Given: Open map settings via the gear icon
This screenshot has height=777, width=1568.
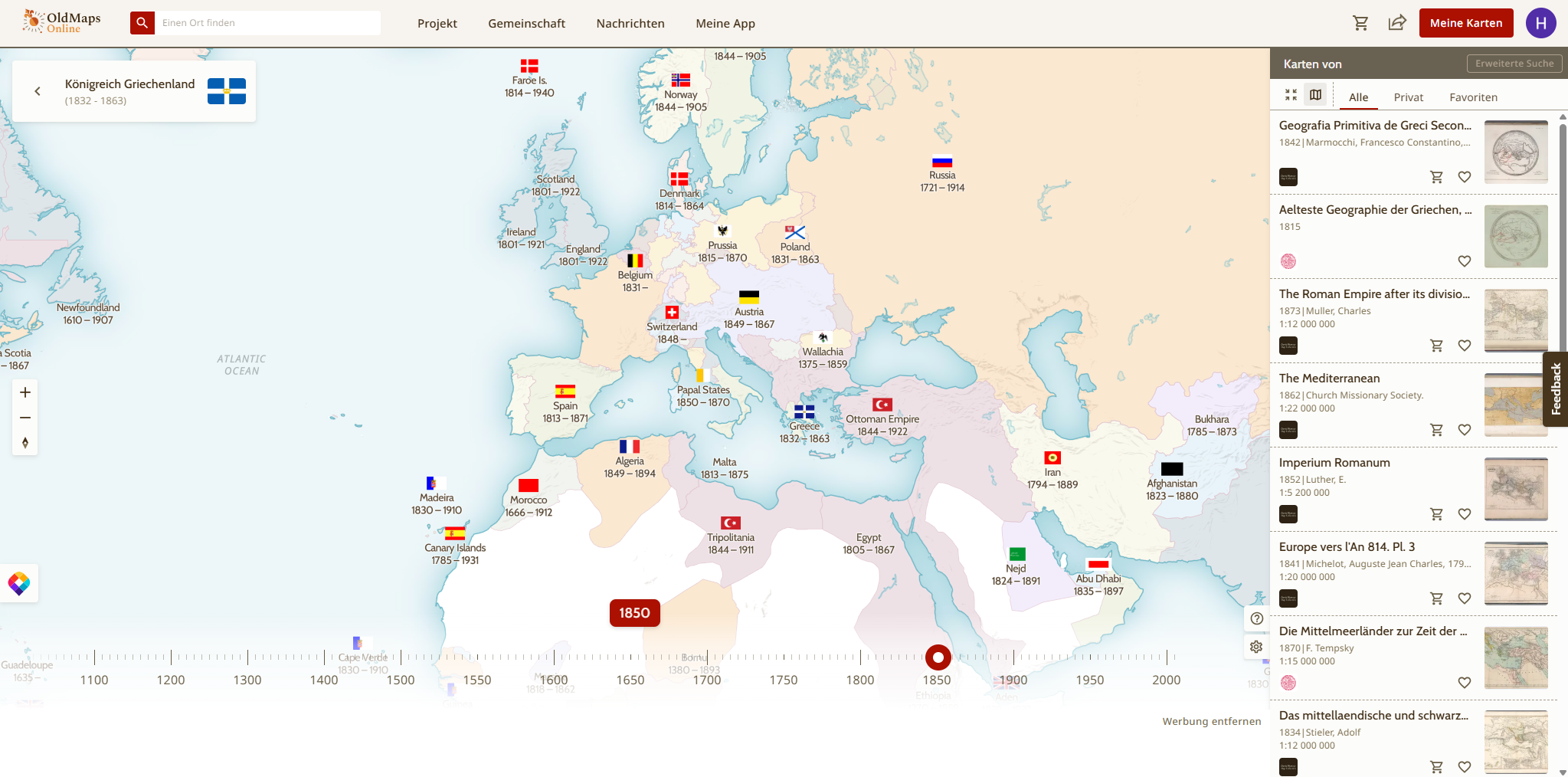Looking at the screenshot, I should (1256, 647).
